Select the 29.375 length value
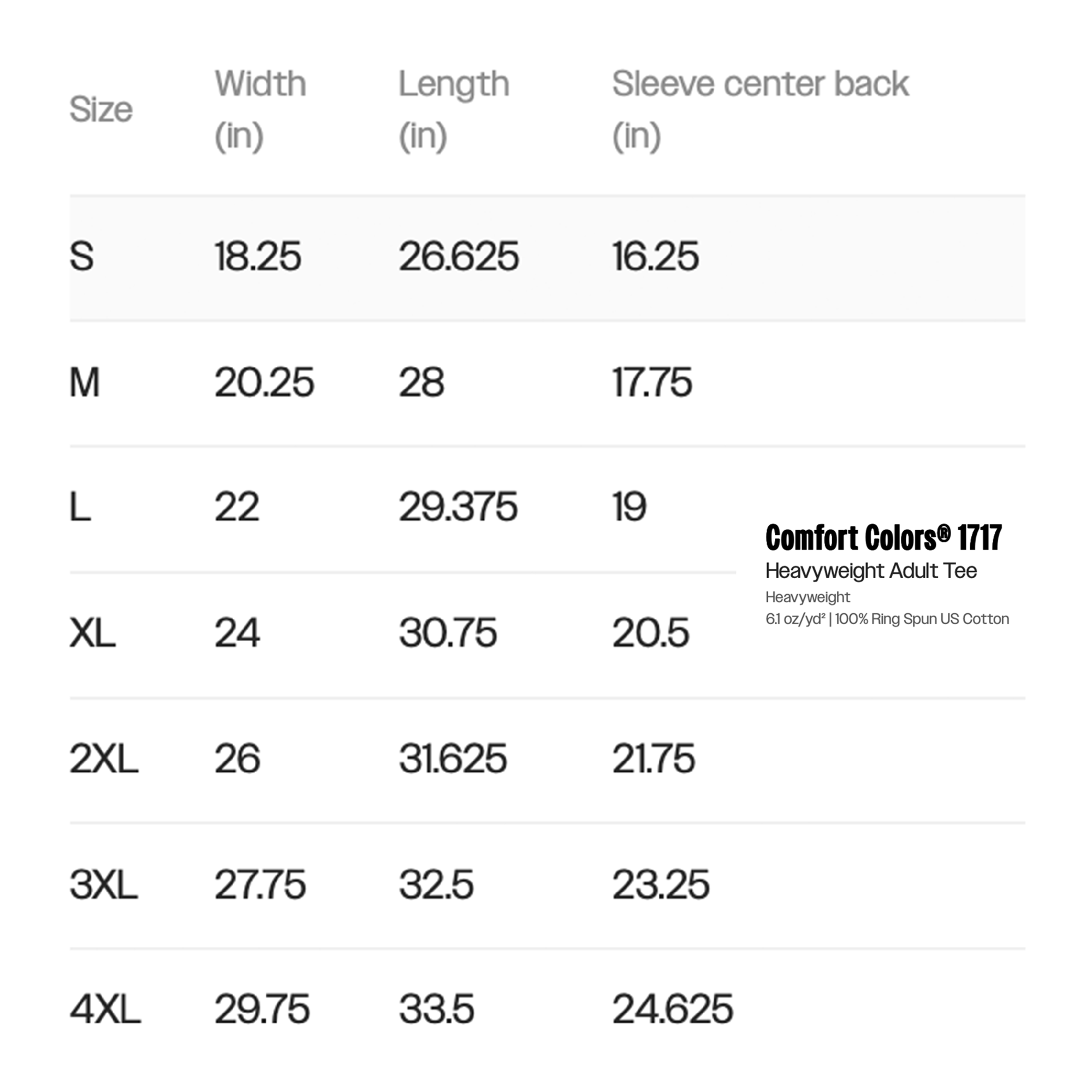The image size is (1092, 1092). pos(458,507)
